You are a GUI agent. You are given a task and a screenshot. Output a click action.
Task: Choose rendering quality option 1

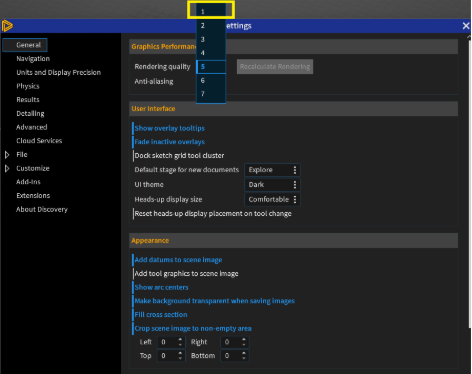point(211,12)
